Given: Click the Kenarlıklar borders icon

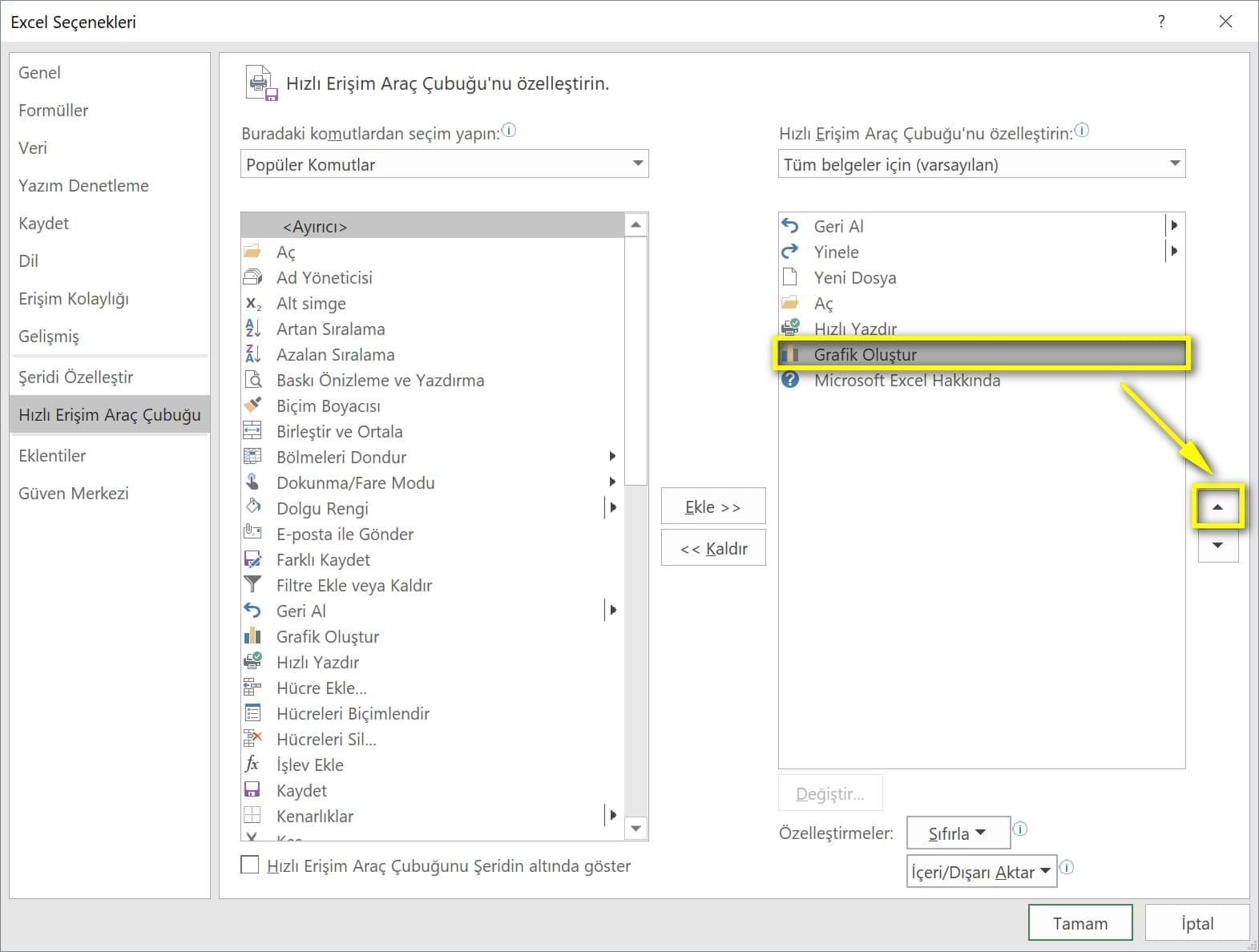Looking at the screenshot, I should pos(252,816).
